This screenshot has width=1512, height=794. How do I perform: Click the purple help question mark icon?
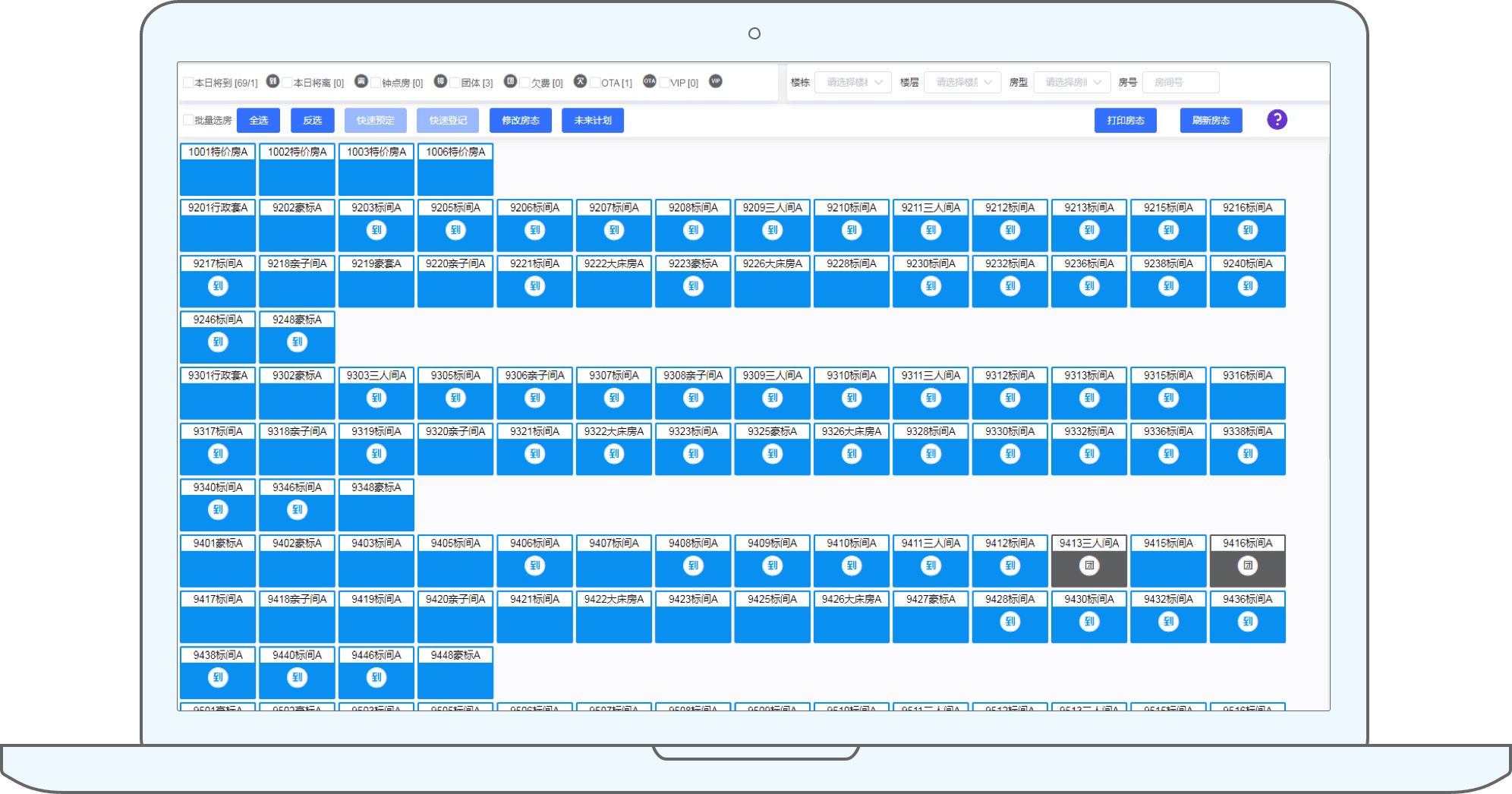(1277, 120)
